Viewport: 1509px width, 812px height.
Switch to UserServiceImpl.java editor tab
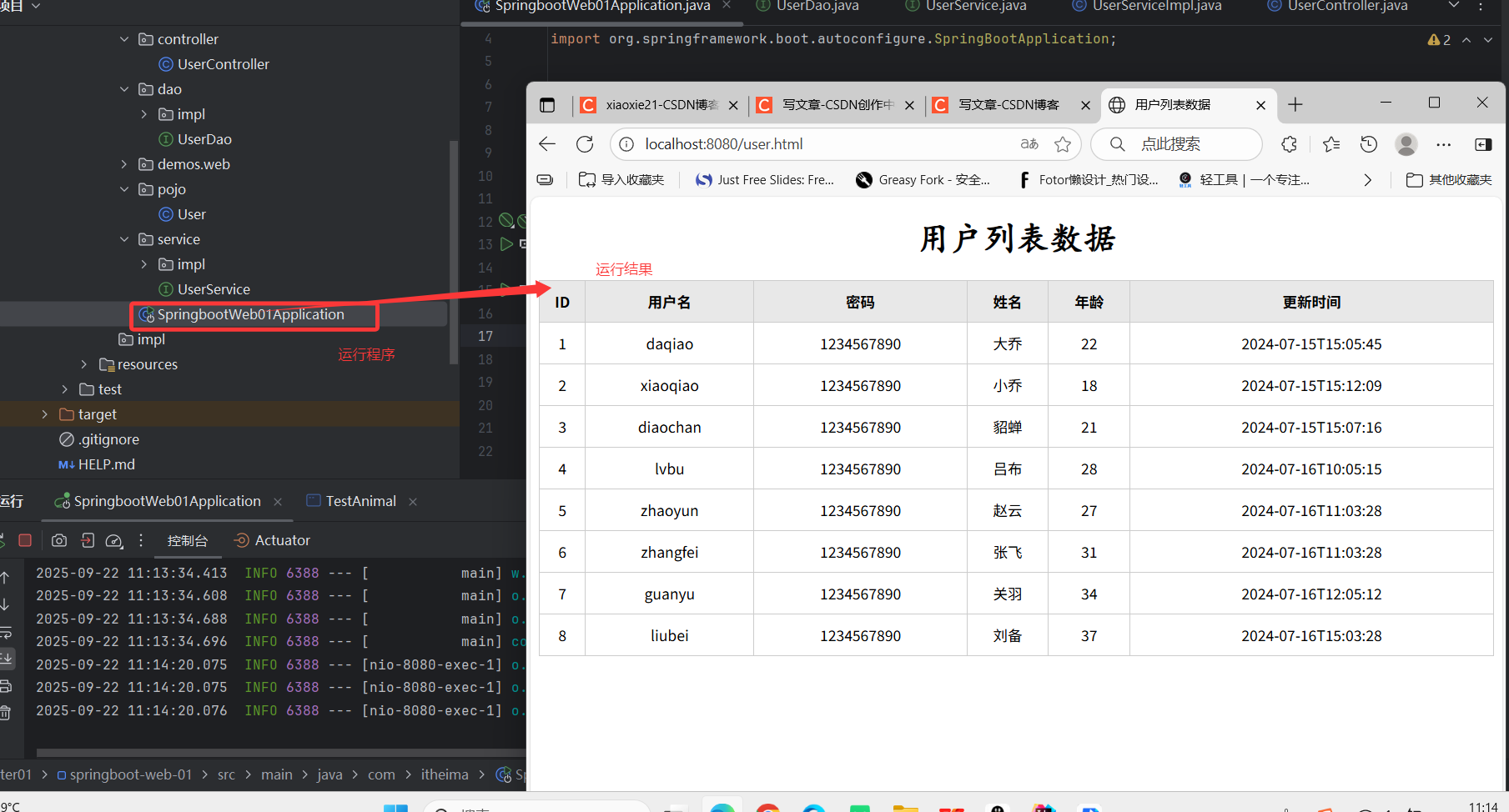pos(1147,6)
